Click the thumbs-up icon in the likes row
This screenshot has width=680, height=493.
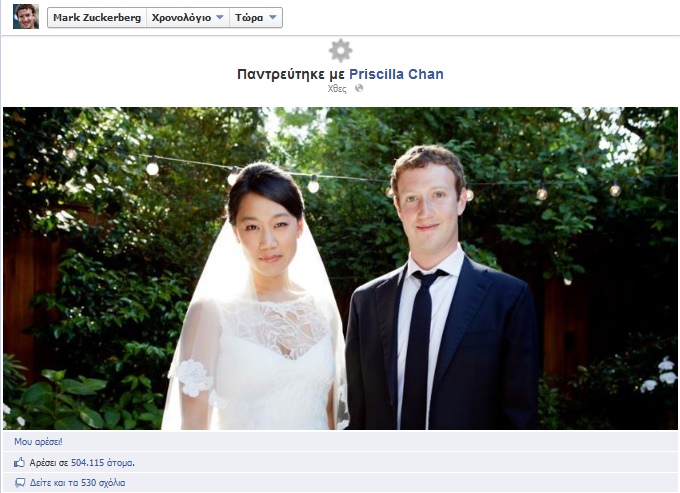click(19, 463)
